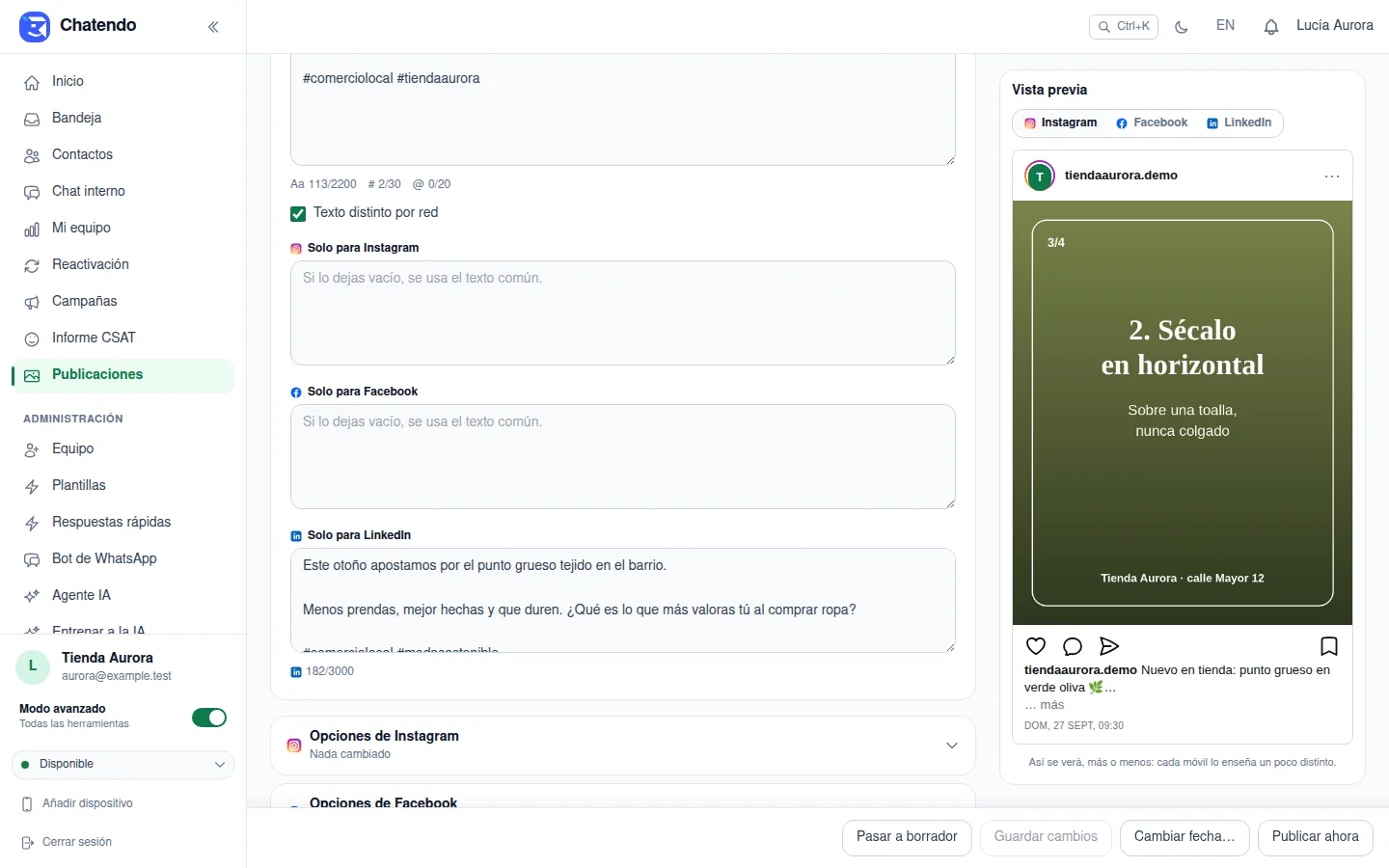The width and height of the screenshot is (1389, 868).
Task: Click '… más' in preview caption
Action: [1045, 706]
